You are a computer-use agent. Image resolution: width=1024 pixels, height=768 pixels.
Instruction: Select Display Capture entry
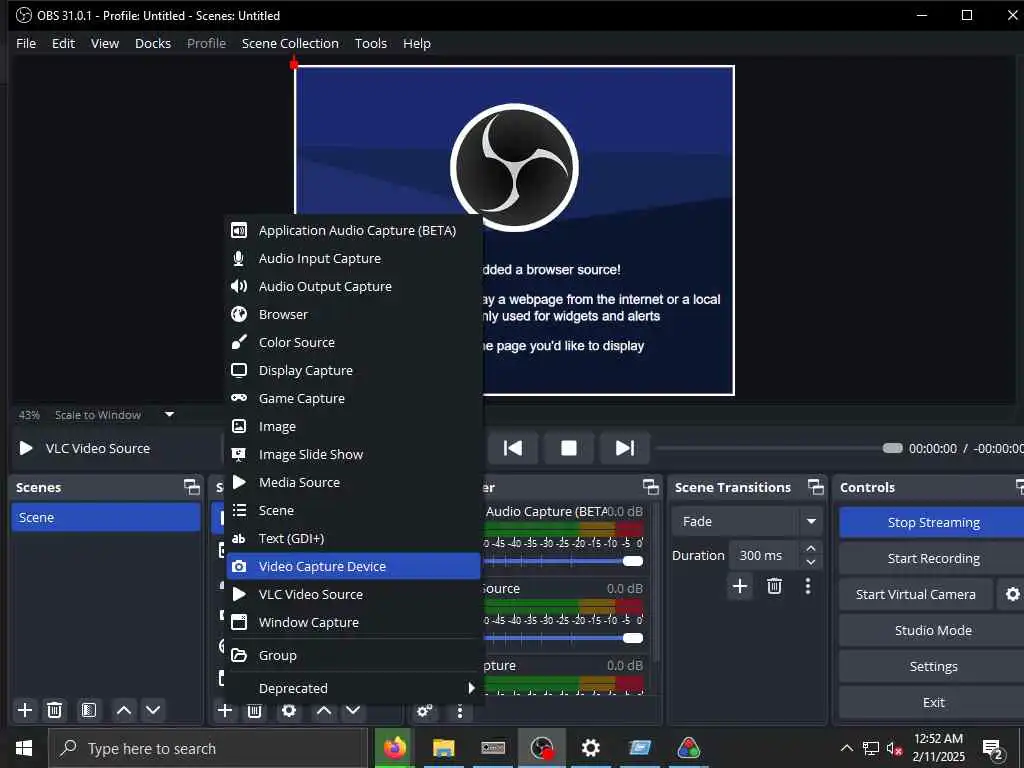353,371
